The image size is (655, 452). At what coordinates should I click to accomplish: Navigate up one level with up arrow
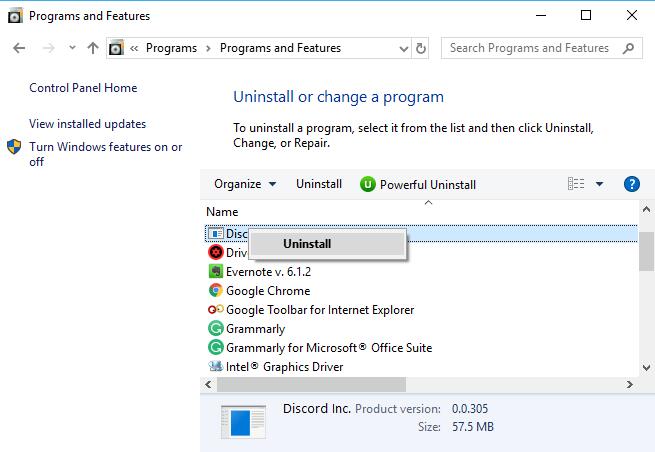pyautogui.click(x=93, y=48)
